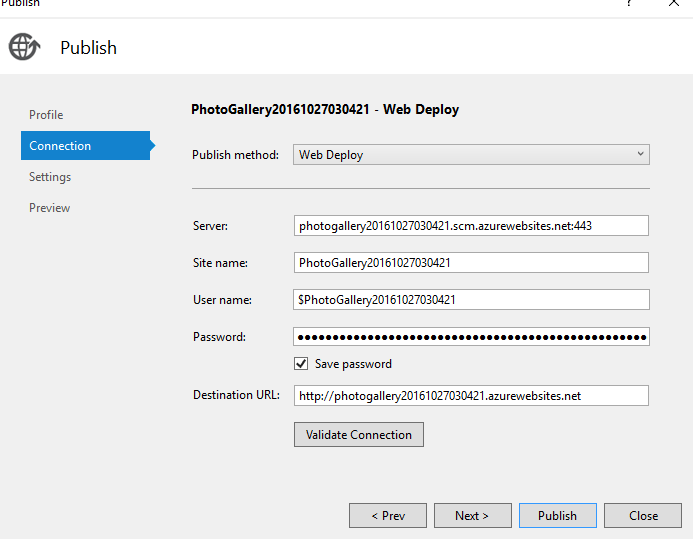Screen dimensions: 693x539
Task: Click the large Publish title text
Action: pyautogui.click(x=88, y=48)
